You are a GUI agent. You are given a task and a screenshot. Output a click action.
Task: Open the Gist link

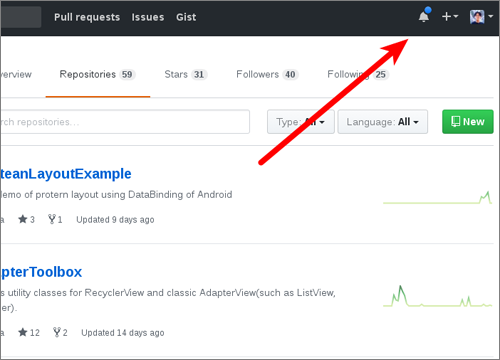pos(186,17)
